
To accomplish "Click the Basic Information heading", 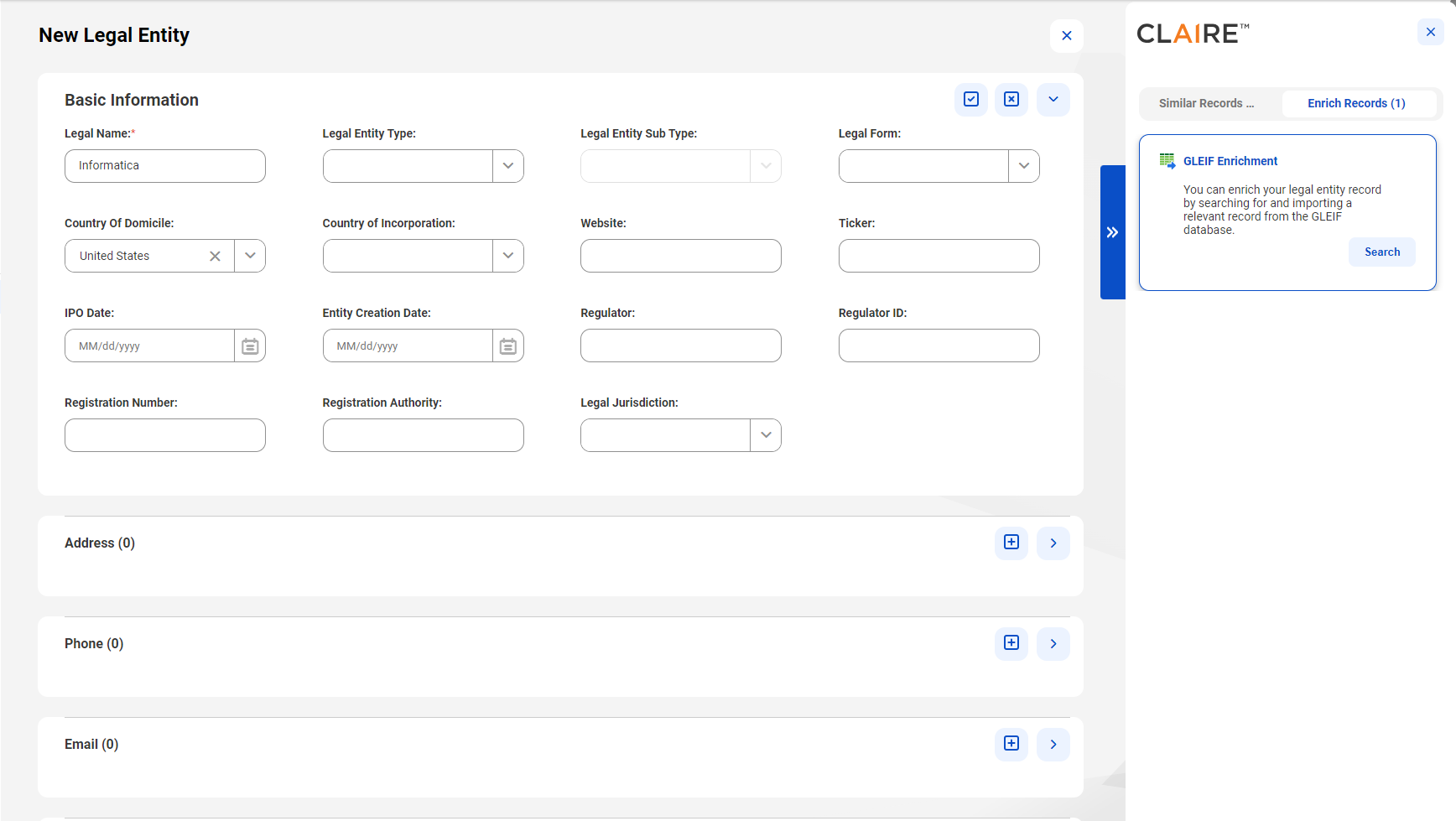I will click(x=132, y=100).
